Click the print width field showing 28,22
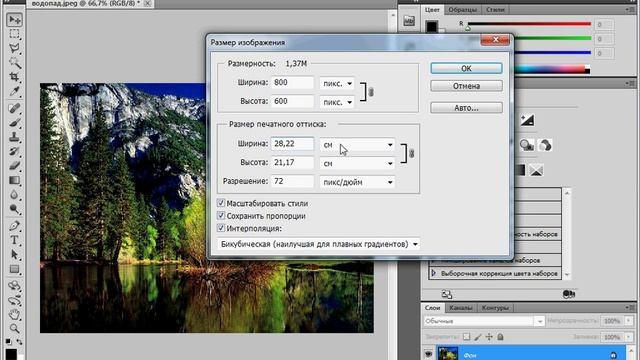The height and width of the screenshot is (360, 640). (292, 144)
